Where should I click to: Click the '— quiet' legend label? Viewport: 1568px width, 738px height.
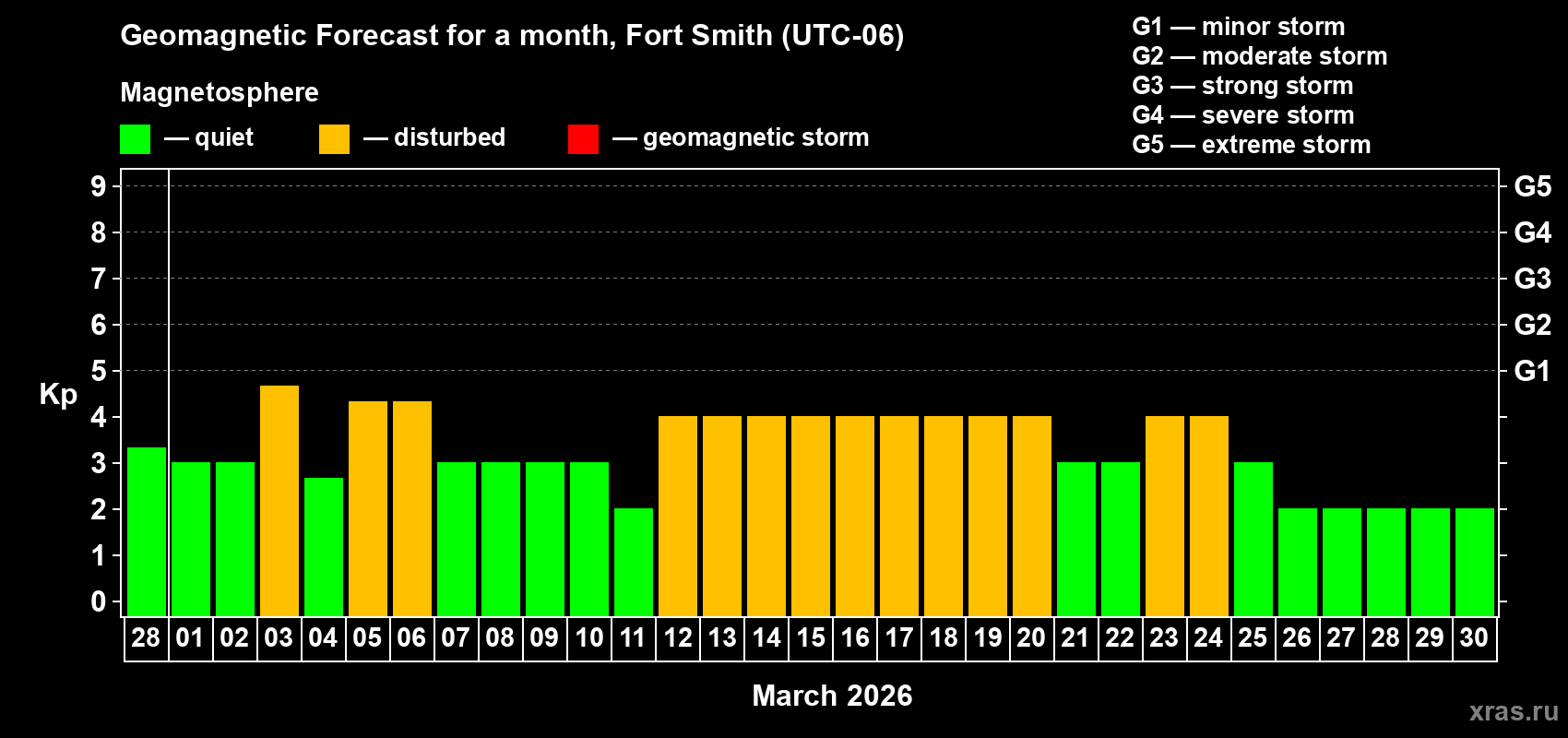(208, 138)
